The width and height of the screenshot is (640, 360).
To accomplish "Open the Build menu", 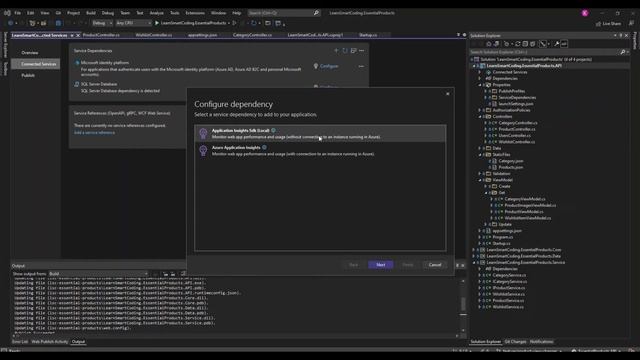I will (x=91, y=13).
